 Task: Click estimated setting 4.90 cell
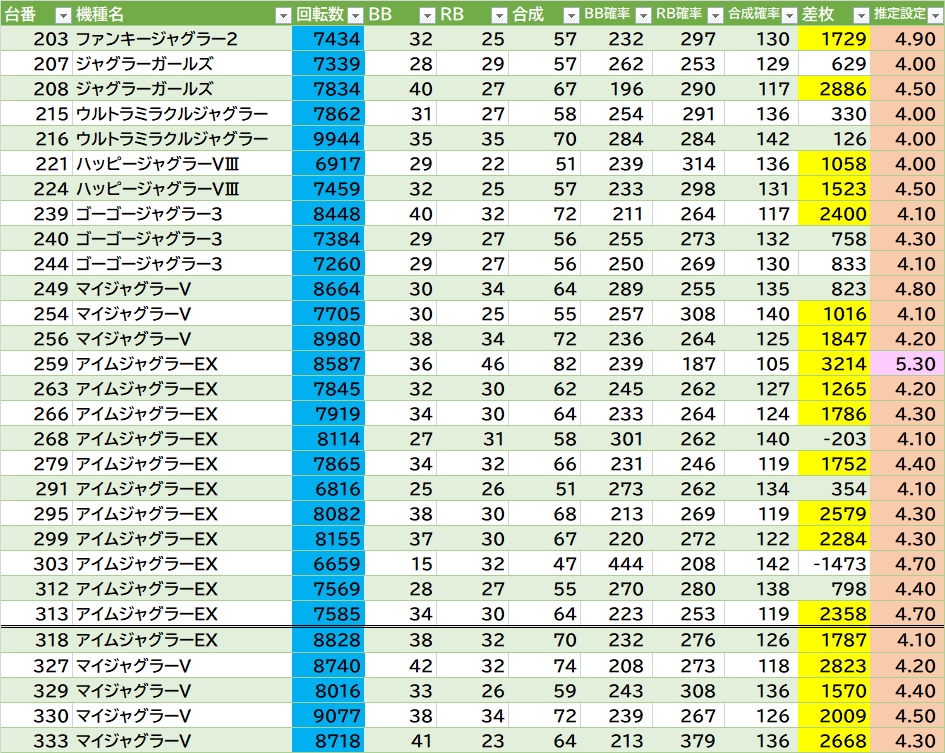[x=907, y=39]
